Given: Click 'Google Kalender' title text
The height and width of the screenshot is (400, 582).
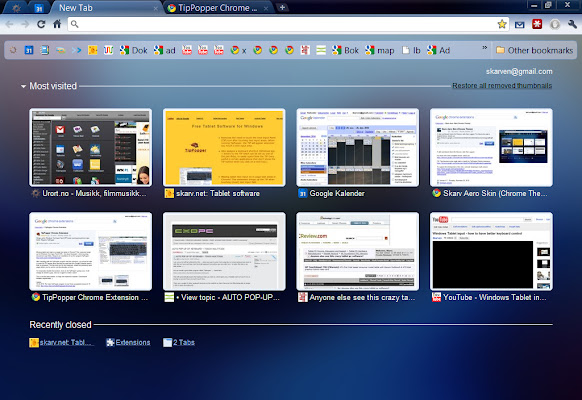Looking at the screenshot, I should tap(337, 193).
